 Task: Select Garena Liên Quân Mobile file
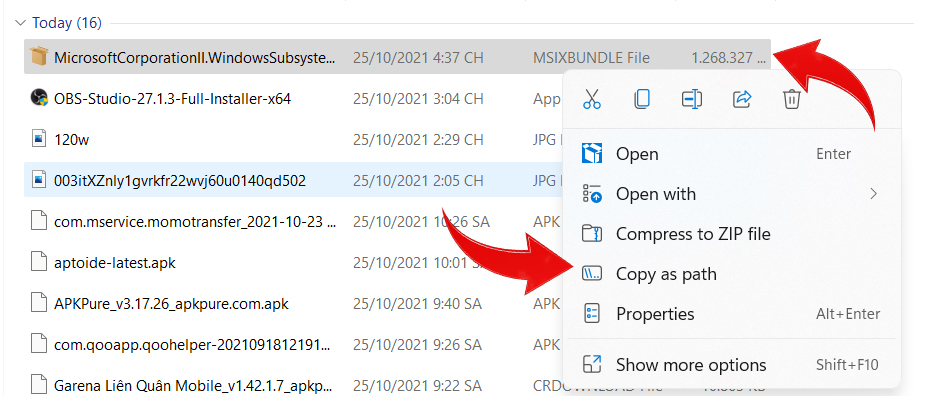(194, 386)
